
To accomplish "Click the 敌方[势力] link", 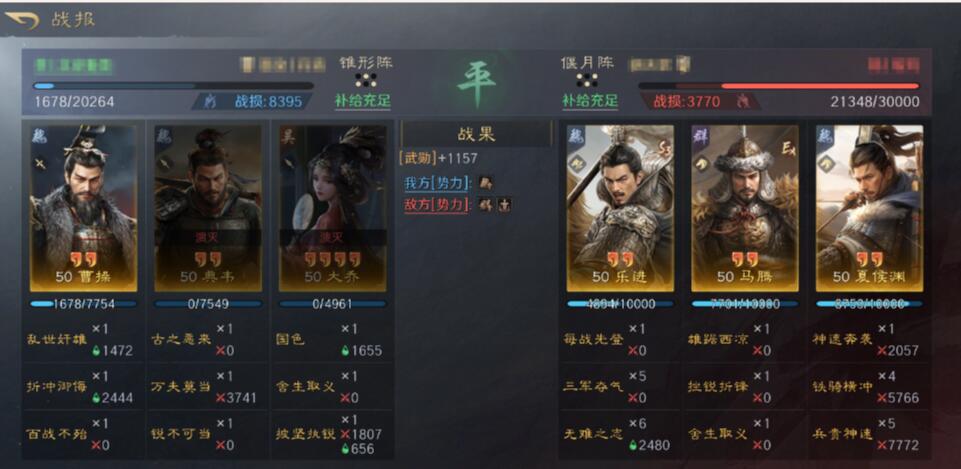I will (x=436, y=205).
